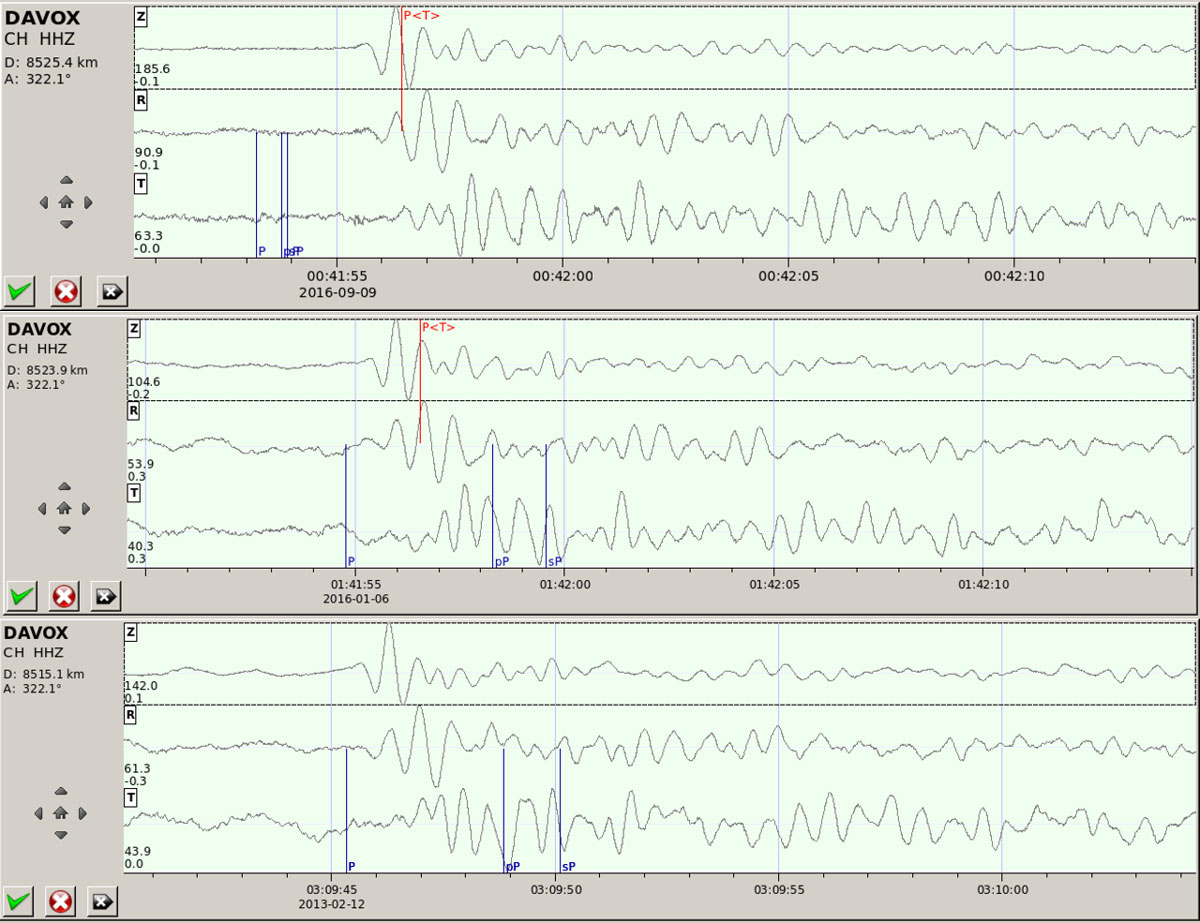Click the blue P marker in 2013-02-12 panel
This screenshot has height=923, width=1200.
[x=351, y=866]
